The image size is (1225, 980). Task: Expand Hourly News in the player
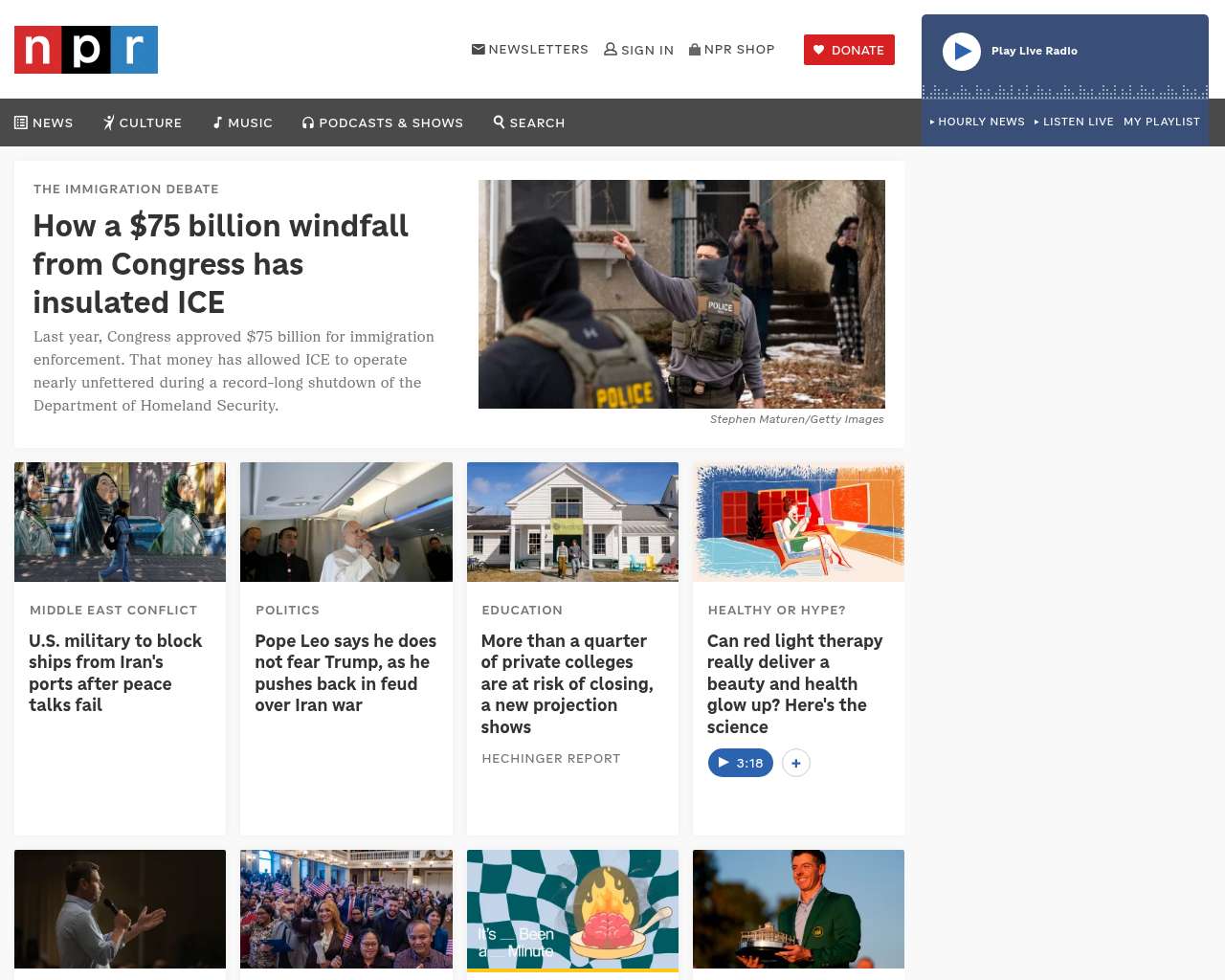(977, 122)
